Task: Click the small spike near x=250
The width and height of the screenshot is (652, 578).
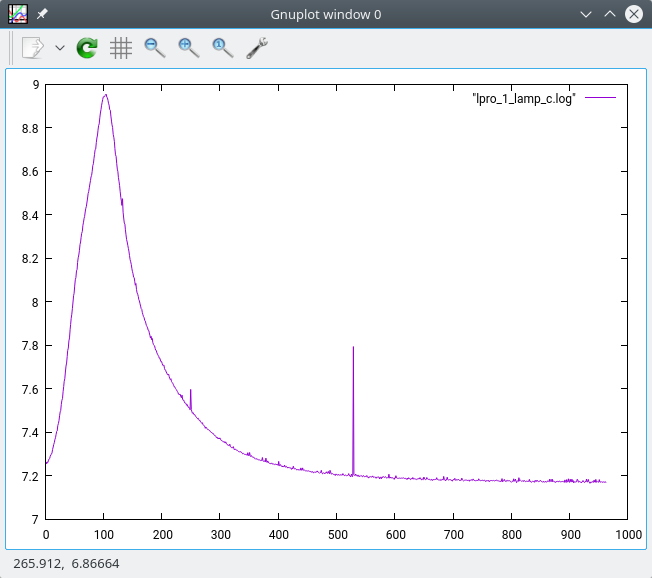Action: (190, 399)
